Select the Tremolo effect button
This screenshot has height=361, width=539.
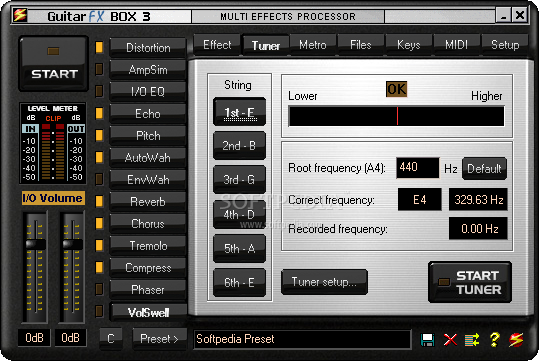click(148, 246)
